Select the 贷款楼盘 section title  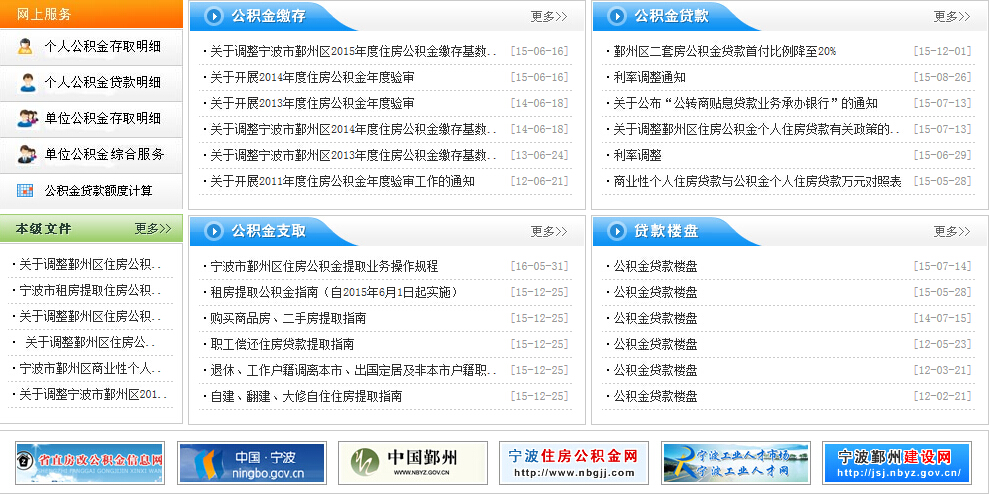point(666,231)
